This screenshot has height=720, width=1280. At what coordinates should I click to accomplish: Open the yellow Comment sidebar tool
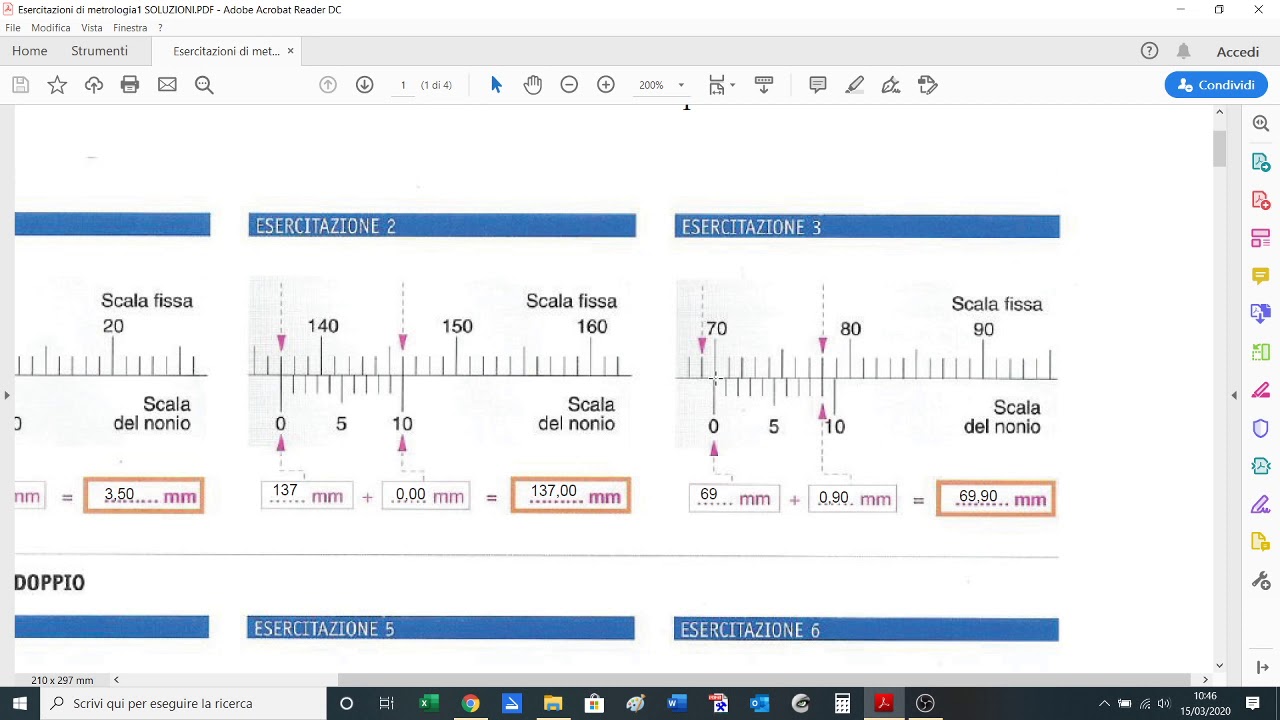click(x=1261, y=276)
